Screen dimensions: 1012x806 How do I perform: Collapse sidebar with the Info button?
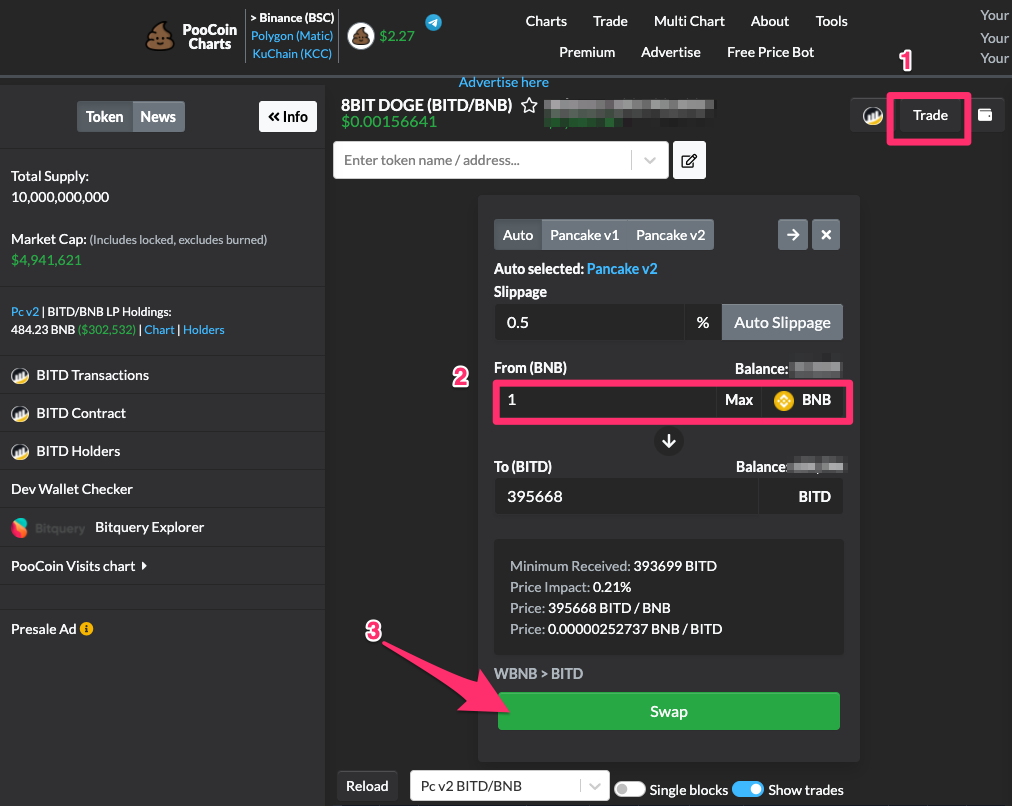[288, 117]
